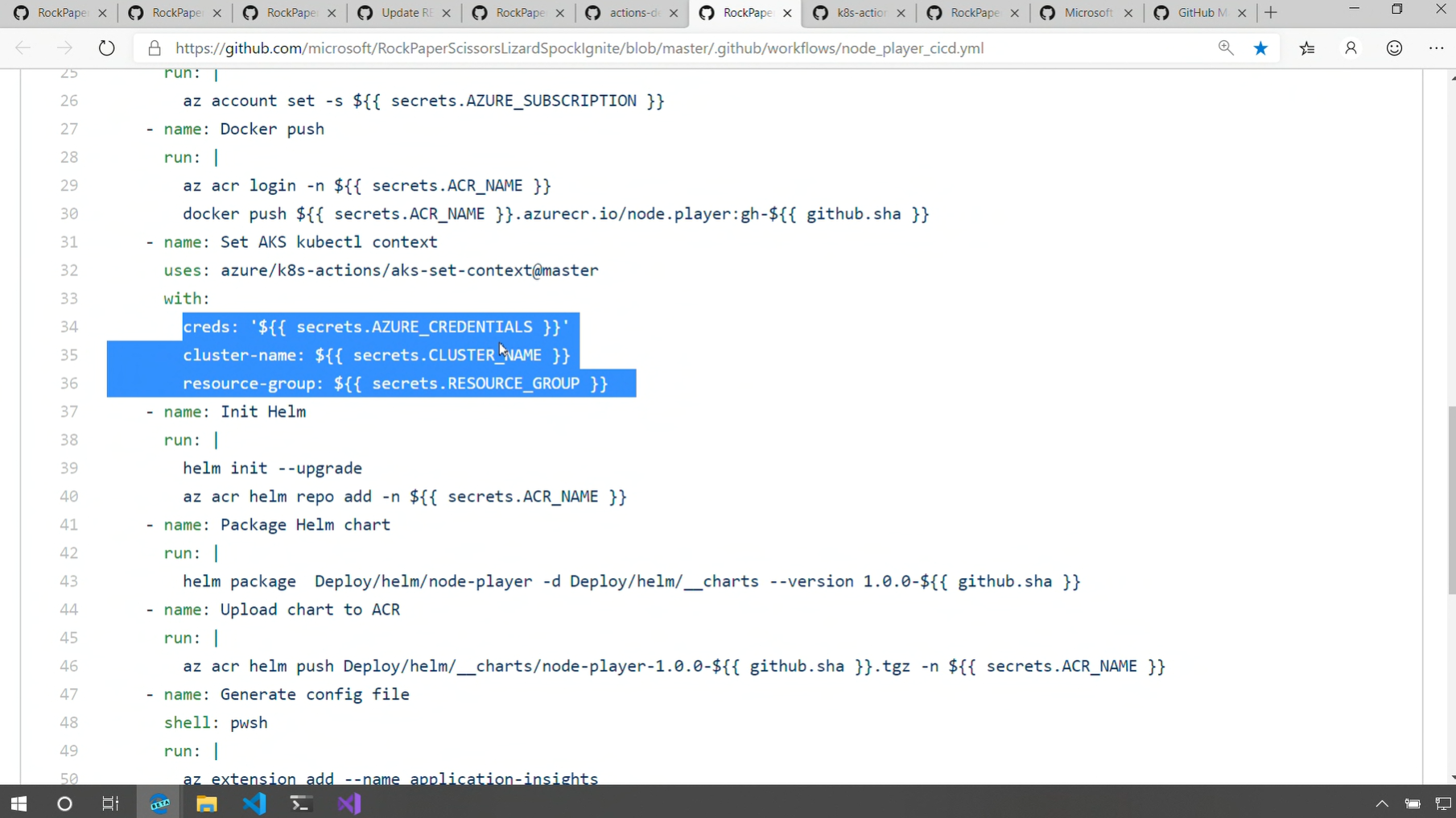Open a new browser tab
1456x818 pixels.
[1271, 13]
